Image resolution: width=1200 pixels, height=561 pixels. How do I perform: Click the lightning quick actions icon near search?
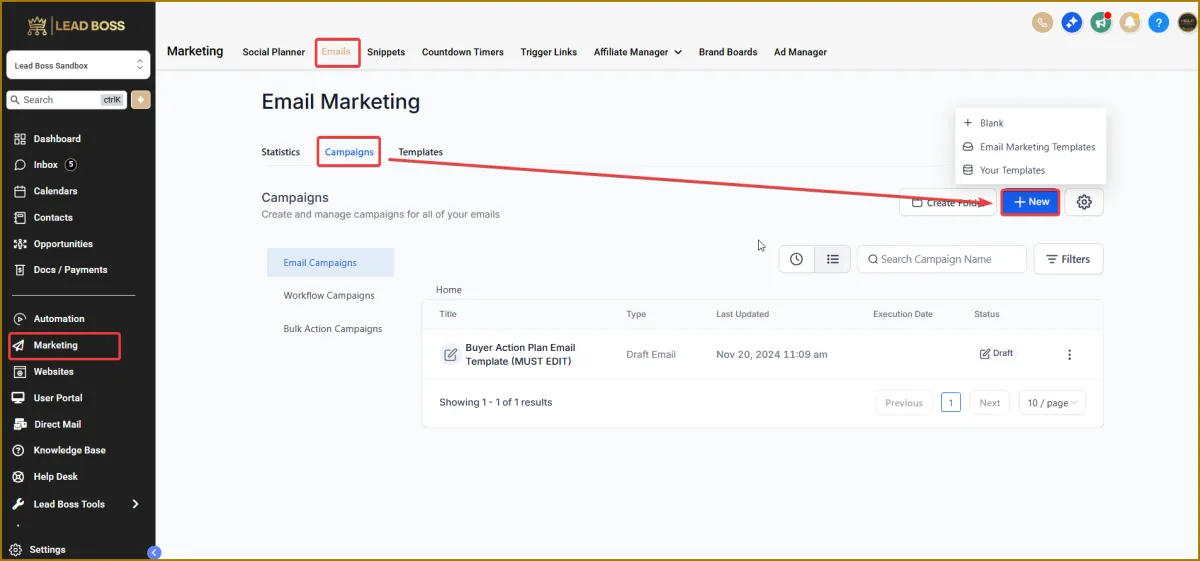140,100
